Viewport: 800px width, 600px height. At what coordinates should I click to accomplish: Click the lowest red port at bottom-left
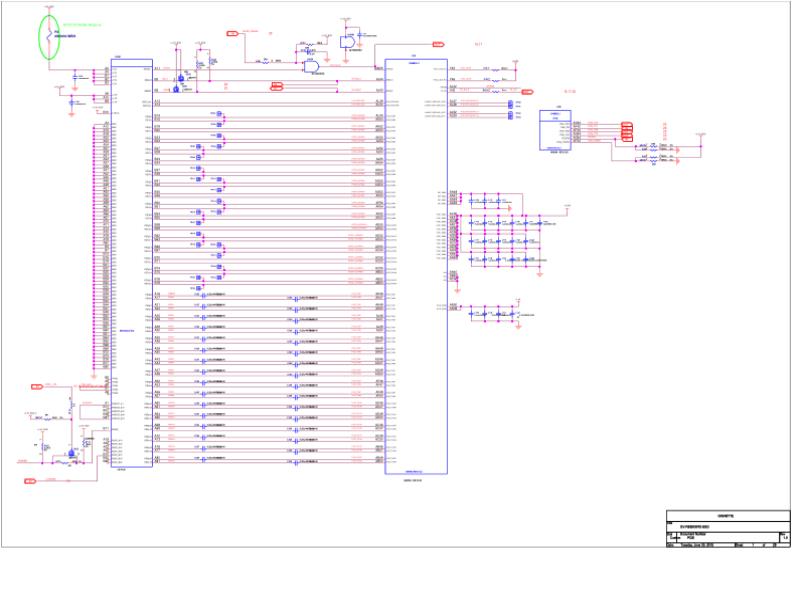pos(30,481)
